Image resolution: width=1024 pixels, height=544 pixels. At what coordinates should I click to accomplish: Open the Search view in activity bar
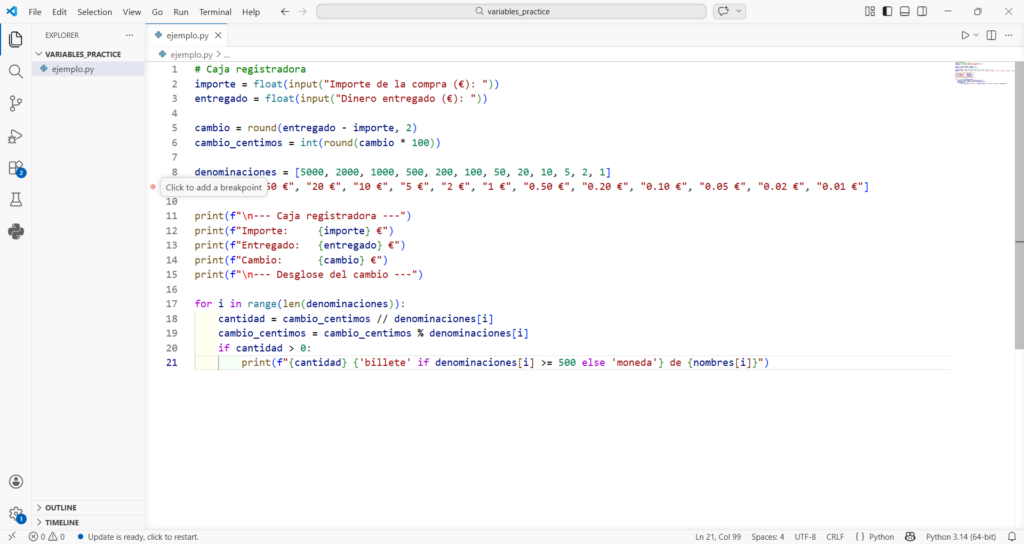15,72
